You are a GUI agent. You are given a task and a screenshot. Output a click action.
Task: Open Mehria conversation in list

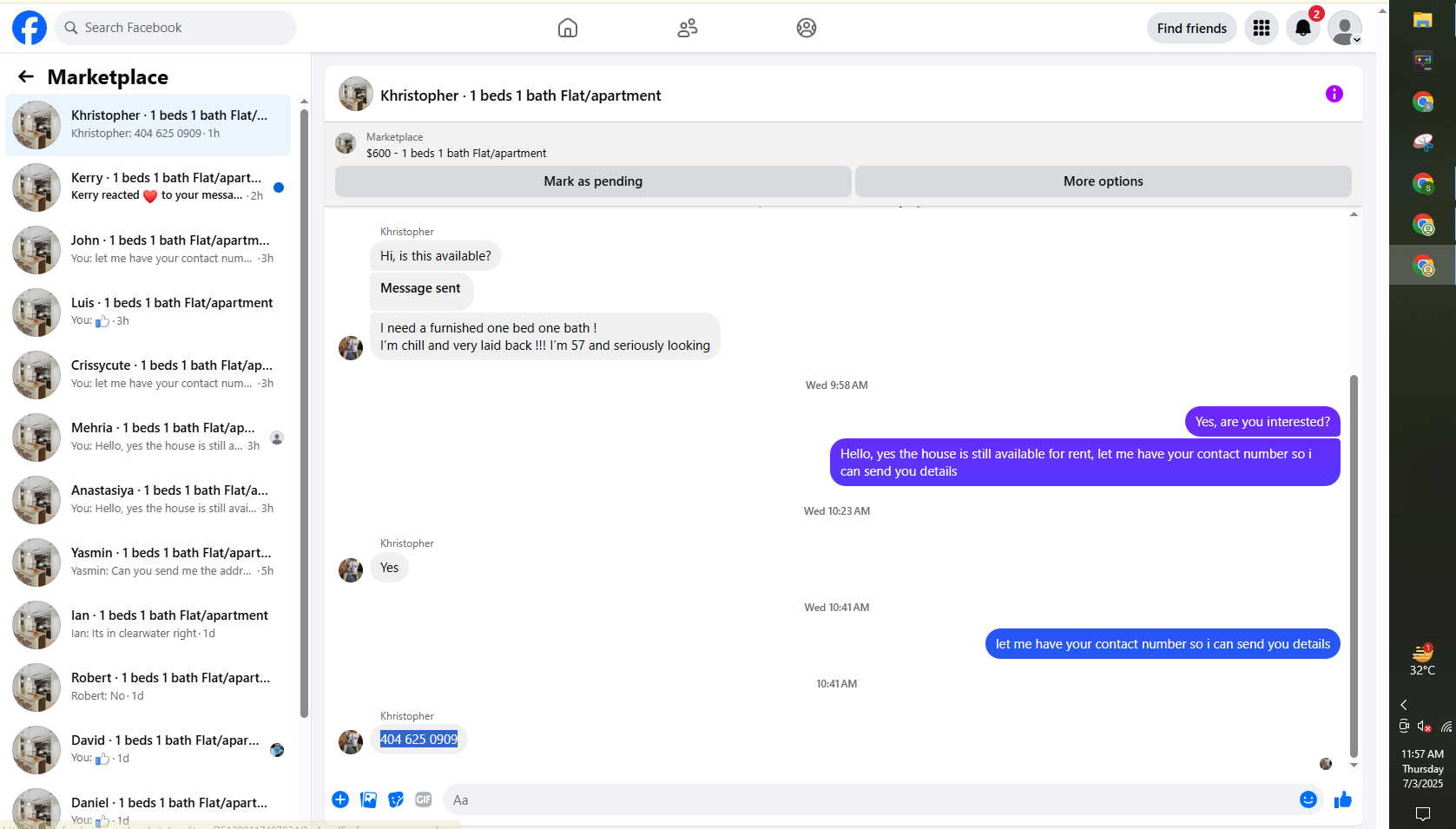pyautogui.click(x=148, y=438)
